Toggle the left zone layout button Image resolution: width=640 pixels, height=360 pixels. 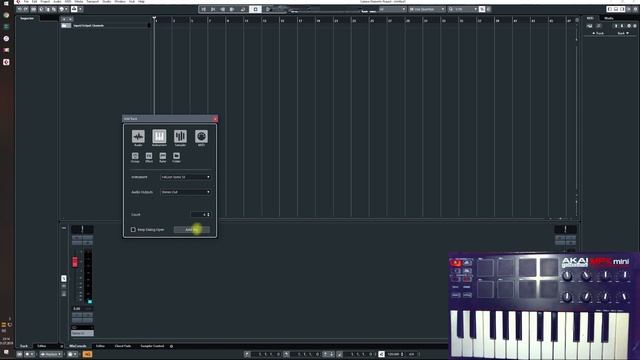(x=609, y=9)
